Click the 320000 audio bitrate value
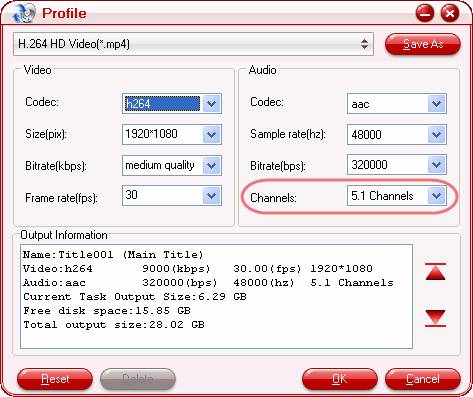Screen dimensions: 473x397 tap(369, 165)
